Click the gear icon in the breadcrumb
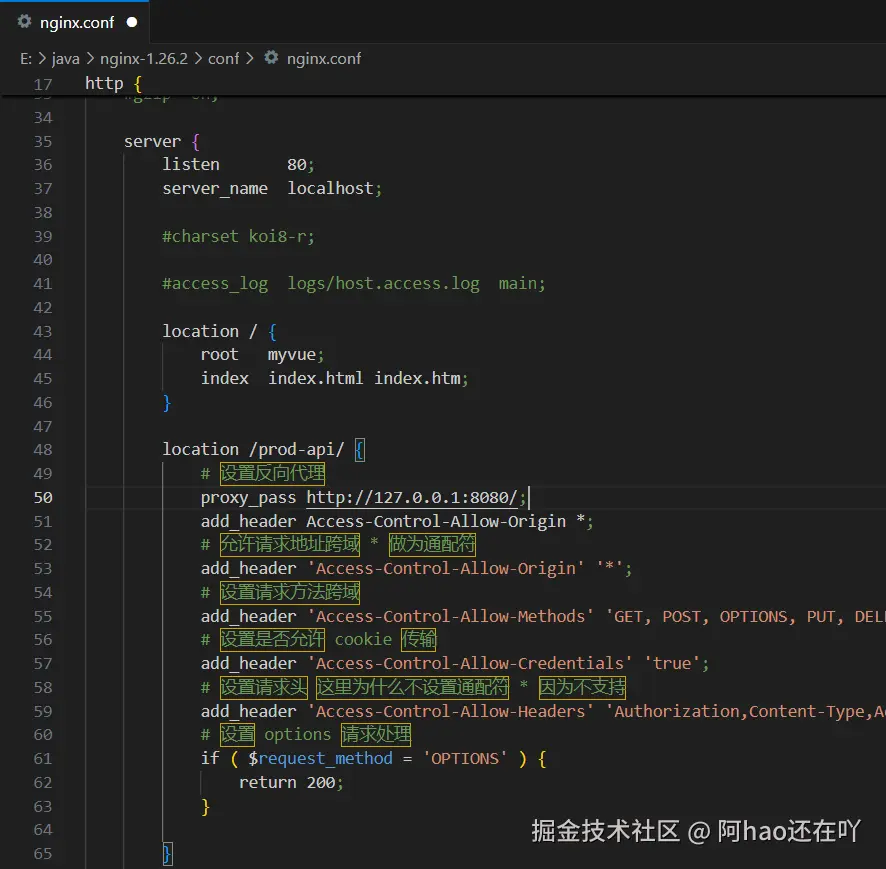Image resolution: width=886 pixels, height=869 pixels. (272, 58)
